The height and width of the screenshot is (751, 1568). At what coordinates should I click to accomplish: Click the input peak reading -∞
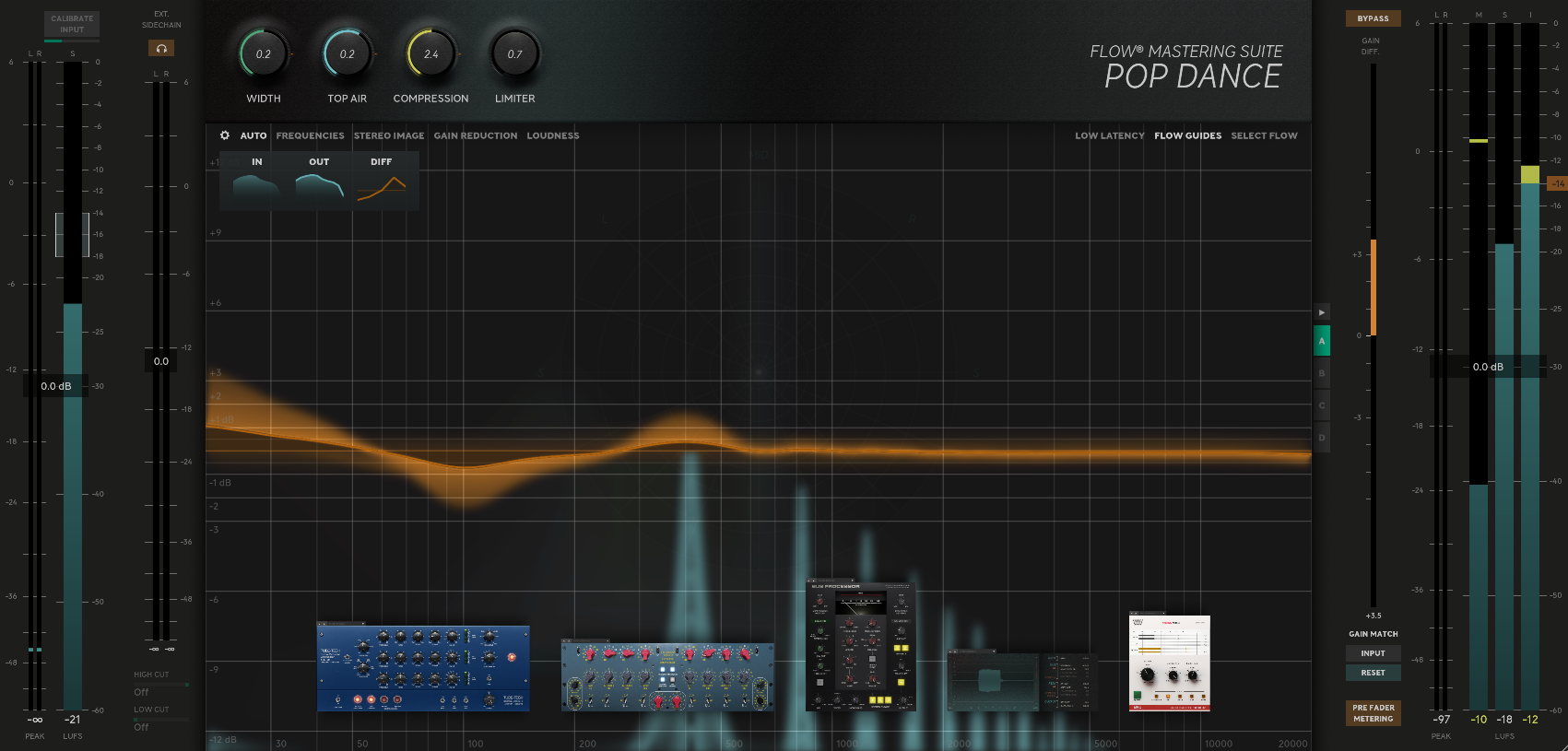[35, 720]
